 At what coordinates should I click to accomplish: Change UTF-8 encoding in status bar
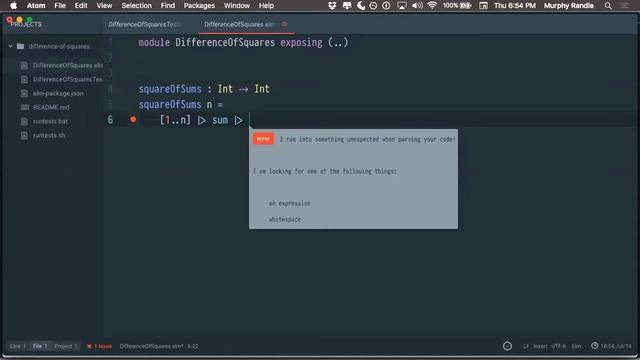[x=558, y=346]
